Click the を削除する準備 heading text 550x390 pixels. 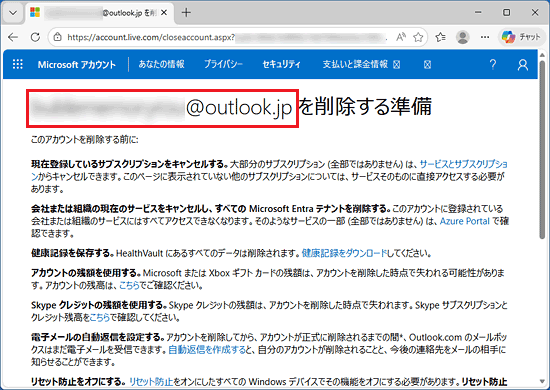(365, 106)
